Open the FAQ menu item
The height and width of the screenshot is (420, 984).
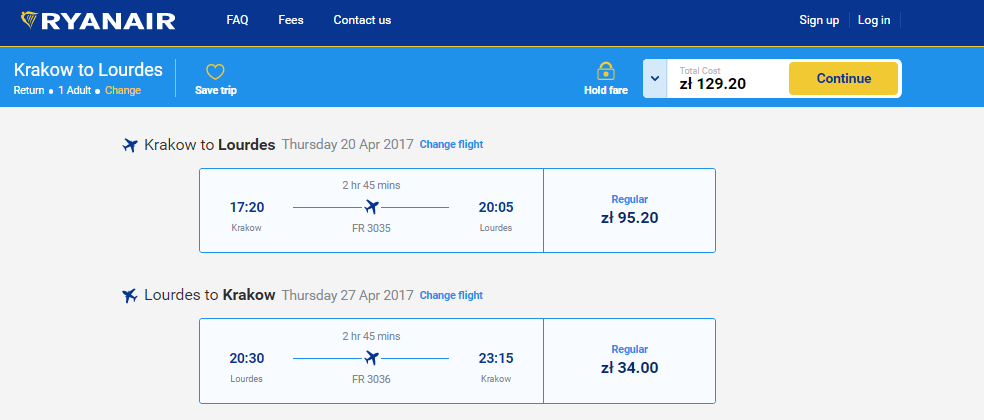(237, 20)
